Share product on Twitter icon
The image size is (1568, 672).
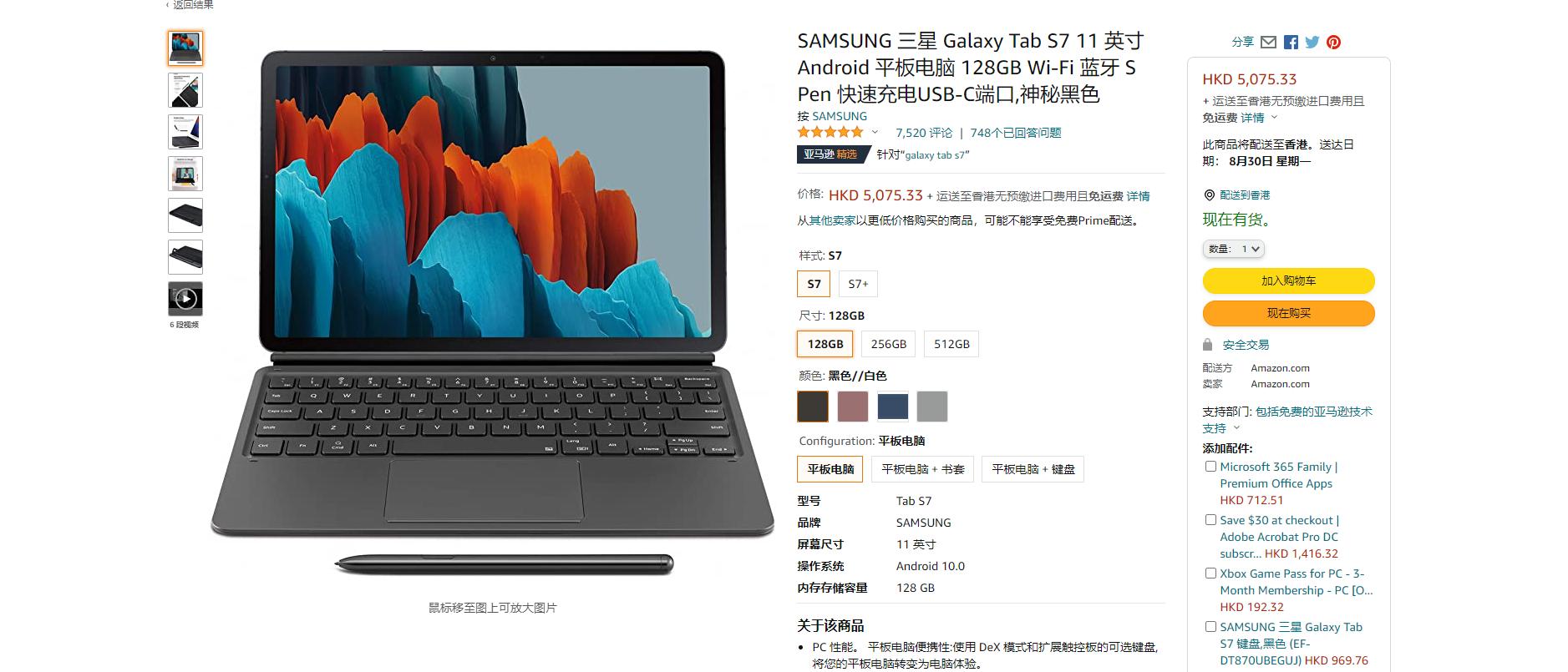pos(1312,42)
